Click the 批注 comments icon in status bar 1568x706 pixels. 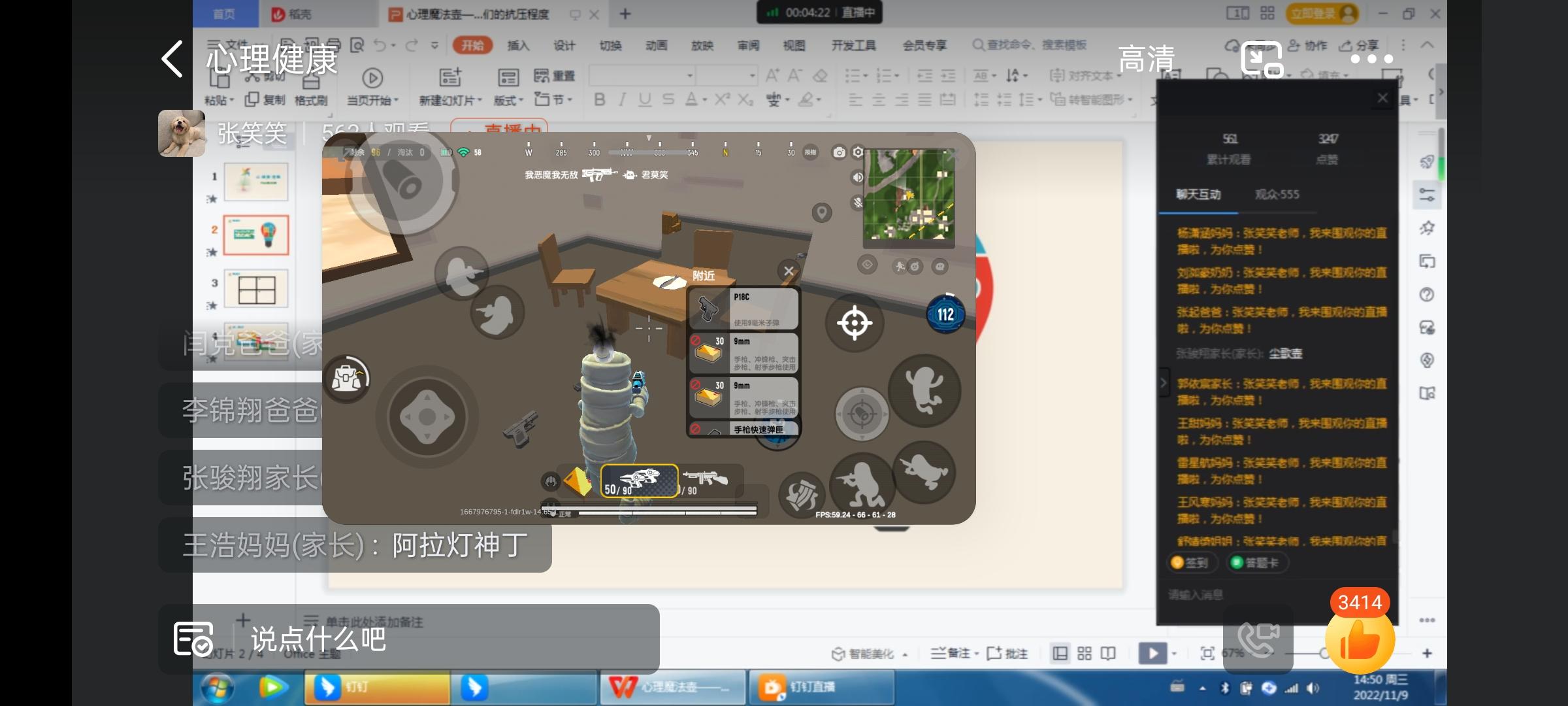(x=1007, y=653)
